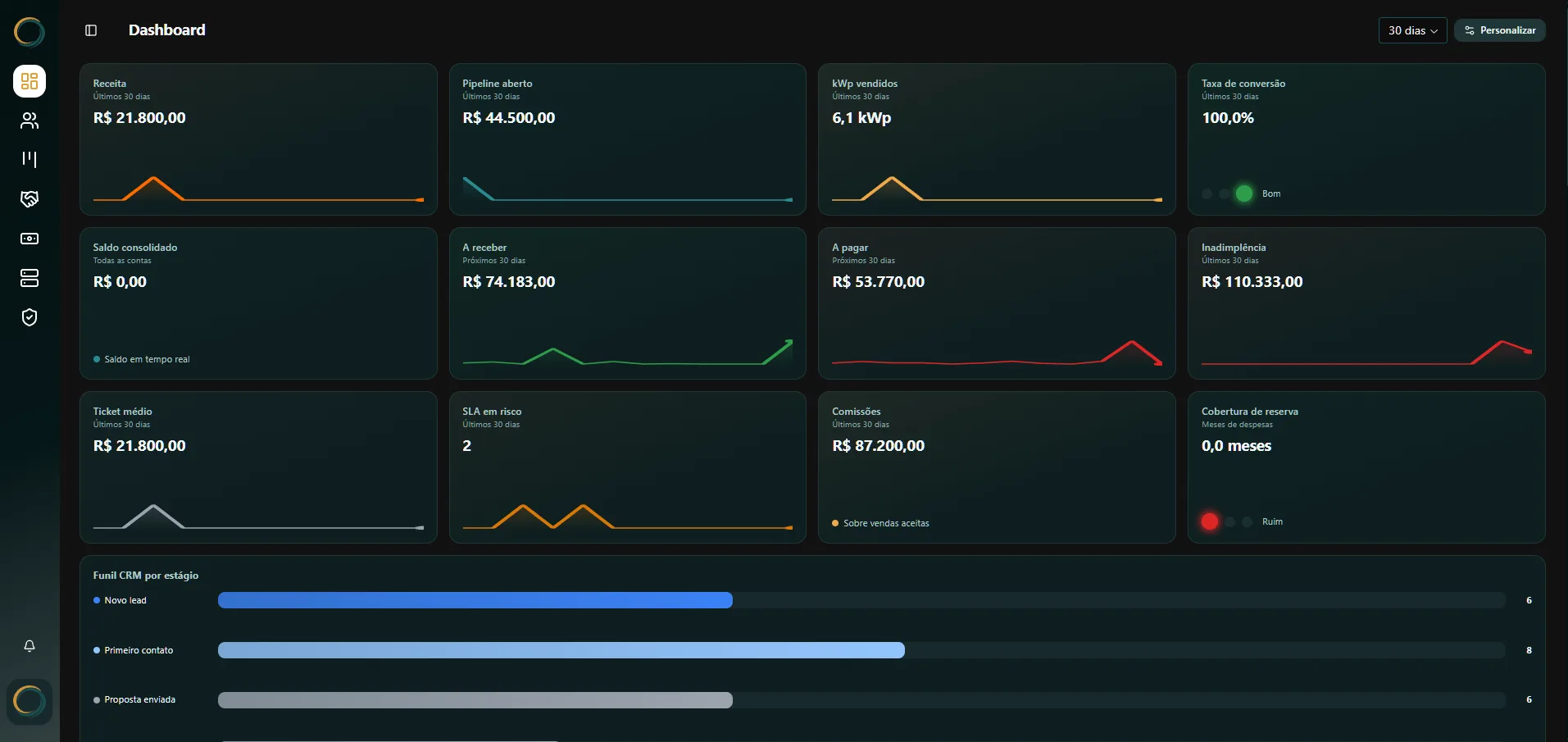
Task: Click the Personalizar button
Action: [x=1500, y=30]
